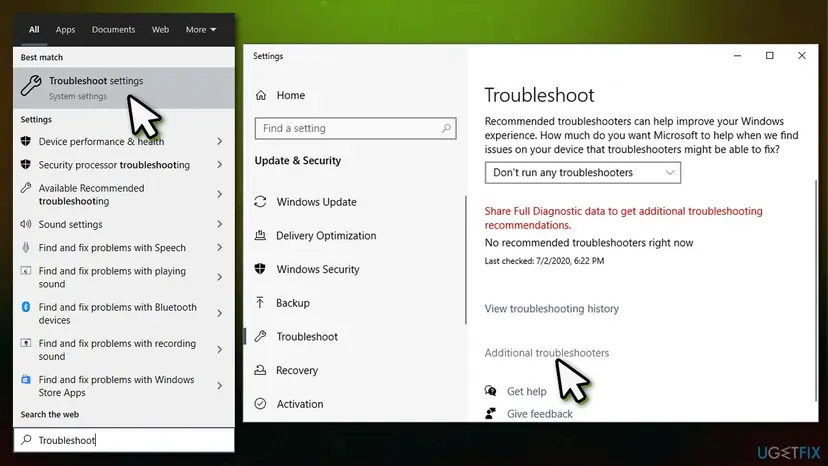Viewport: 828px width, 466px height.
Task: Focus the Find a setting search field
Action: [x=355, y=128]
